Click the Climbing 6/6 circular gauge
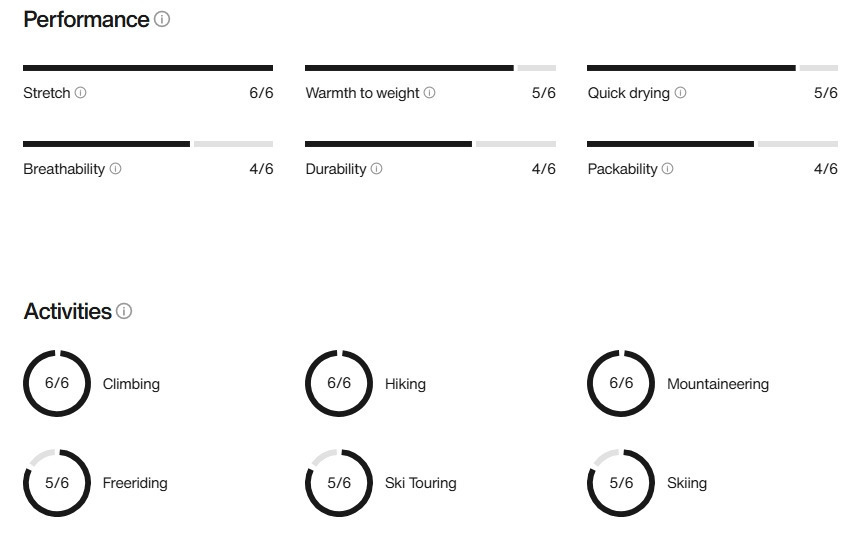 point(57,383)
